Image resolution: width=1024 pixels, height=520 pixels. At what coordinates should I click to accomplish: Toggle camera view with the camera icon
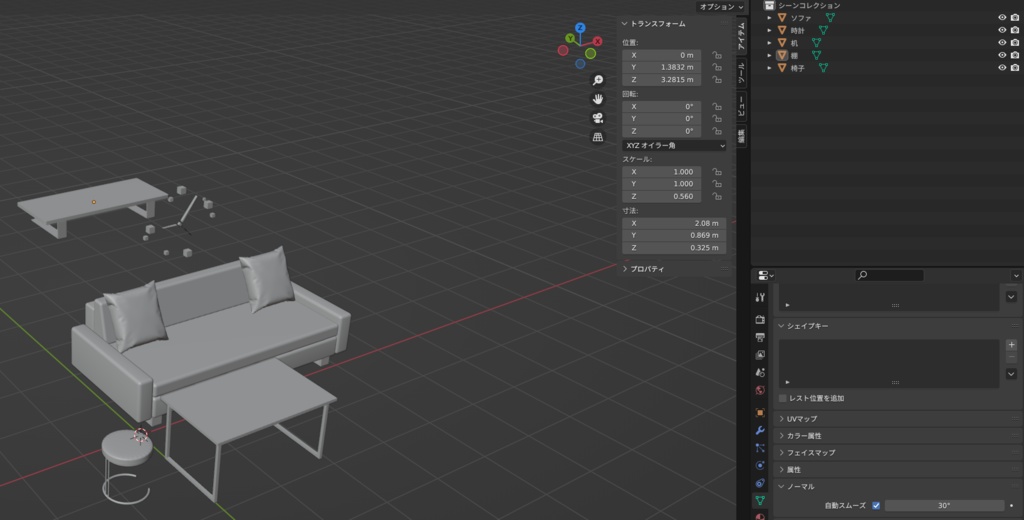point(597,118)
